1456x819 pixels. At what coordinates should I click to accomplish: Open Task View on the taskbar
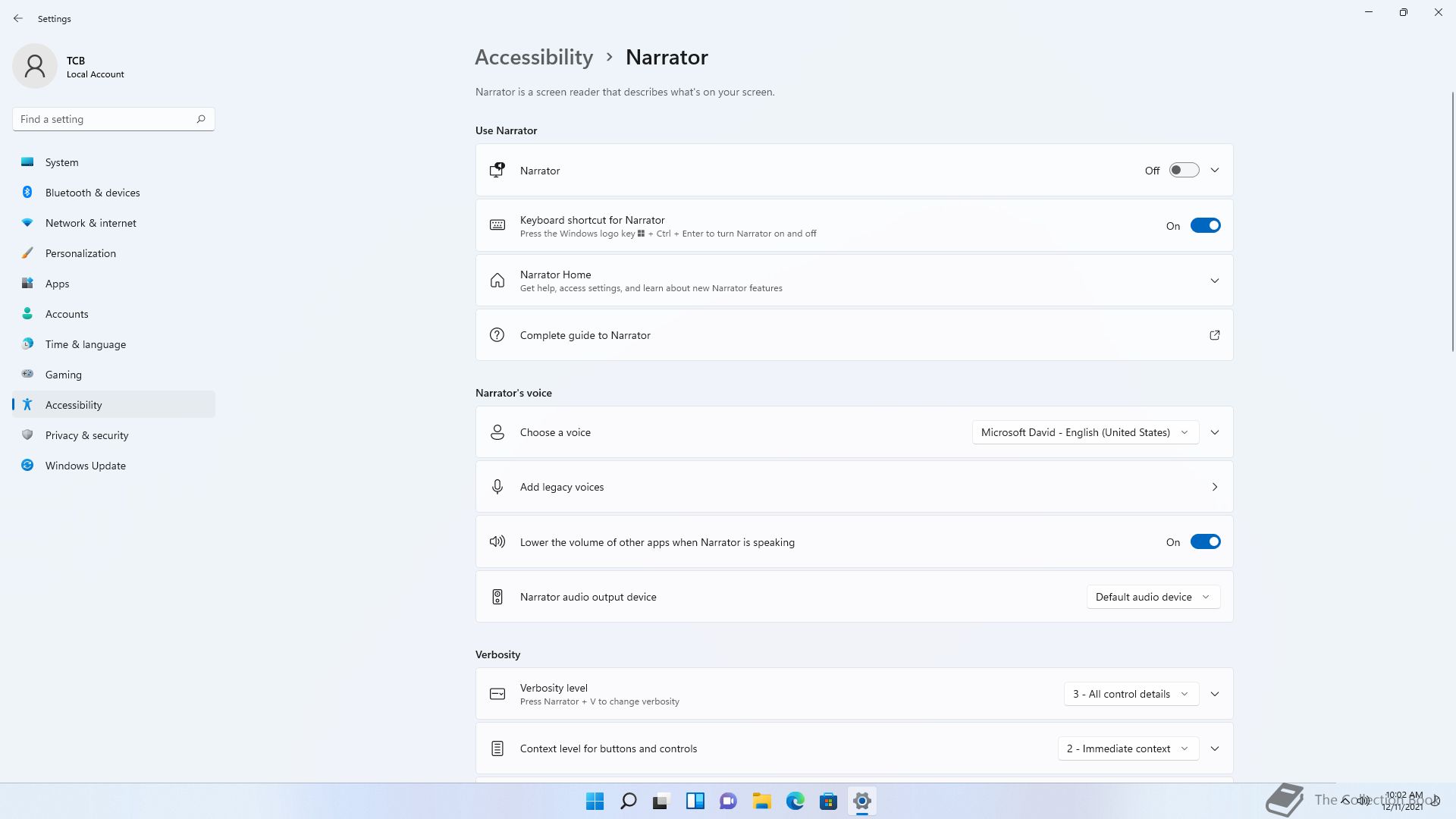click(x=661, y=801)
